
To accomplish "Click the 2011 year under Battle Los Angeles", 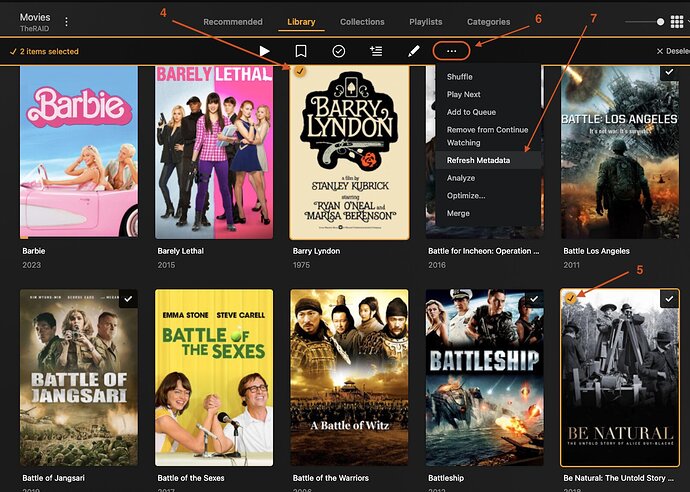I will coord(572,265).
